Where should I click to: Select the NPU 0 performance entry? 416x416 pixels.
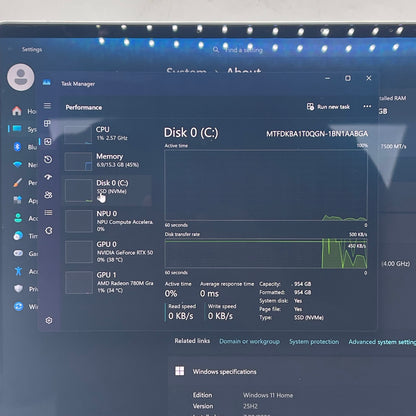(108, 221)
